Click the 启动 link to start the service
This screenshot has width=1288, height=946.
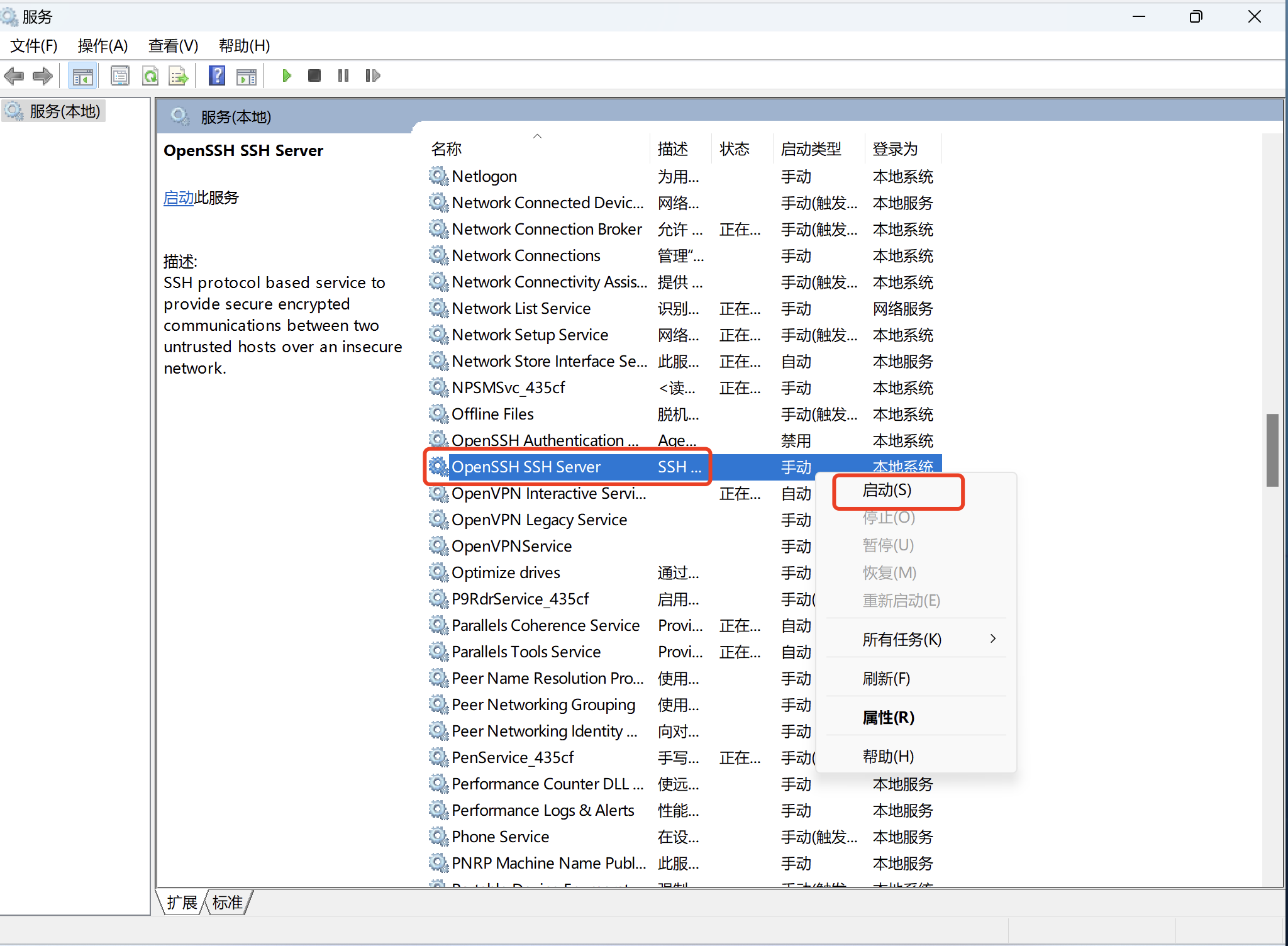(x=178, y=198)
